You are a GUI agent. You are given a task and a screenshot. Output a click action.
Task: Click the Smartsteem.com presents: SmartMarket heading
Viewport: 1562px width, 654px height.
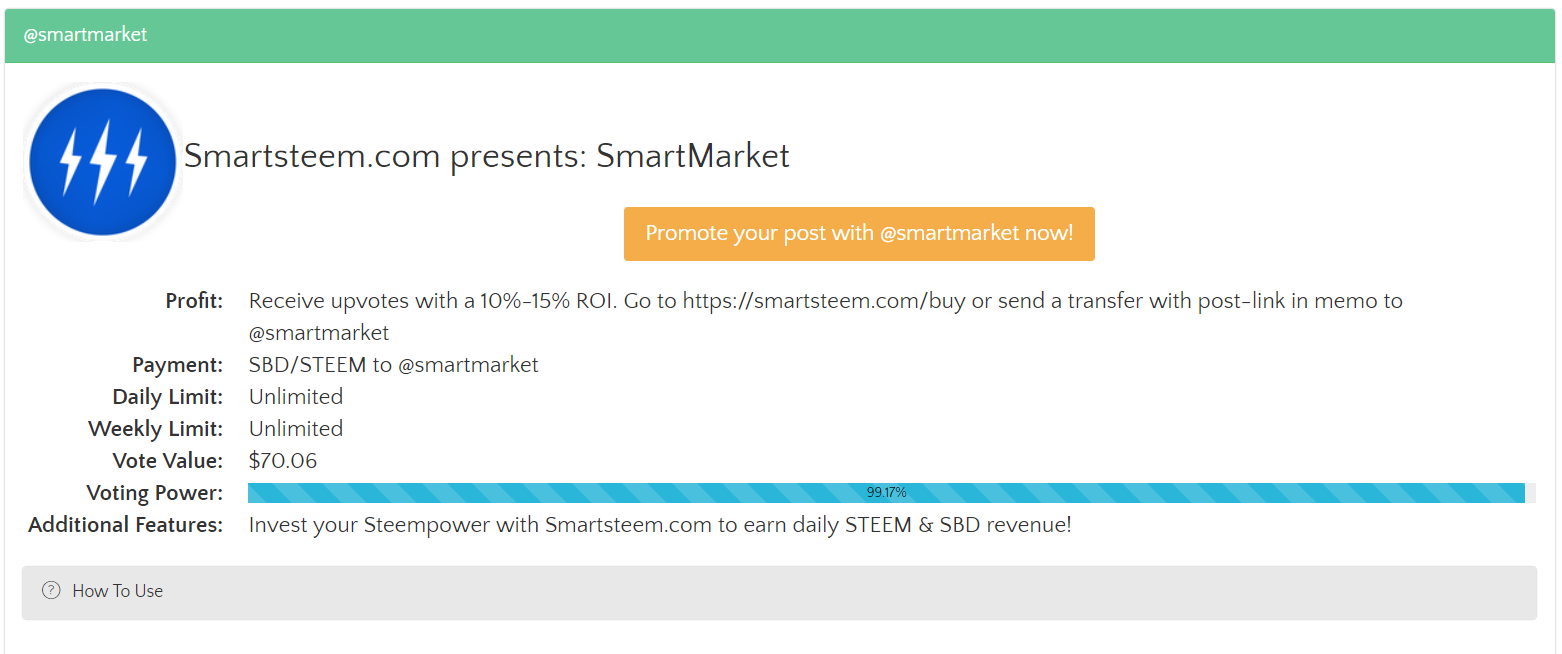(x=487, y=156)
